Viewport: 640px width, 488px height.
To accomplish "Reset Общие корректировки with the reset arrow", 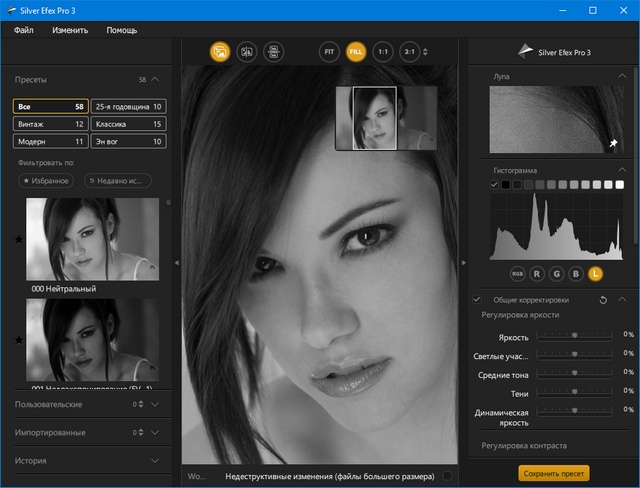I will point(603,299).
